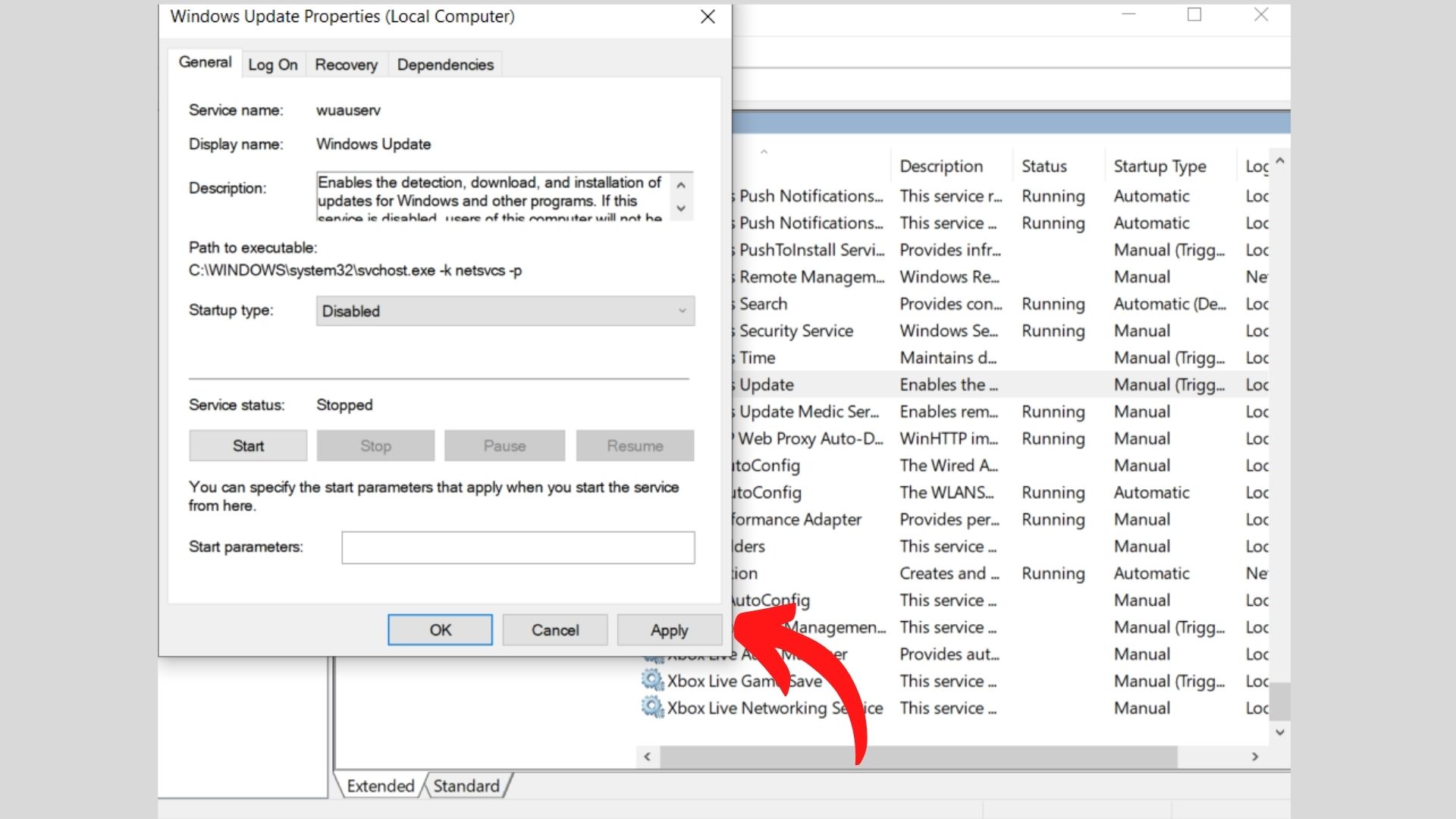Click the Start service button
1456x819 pixels.
248,446
